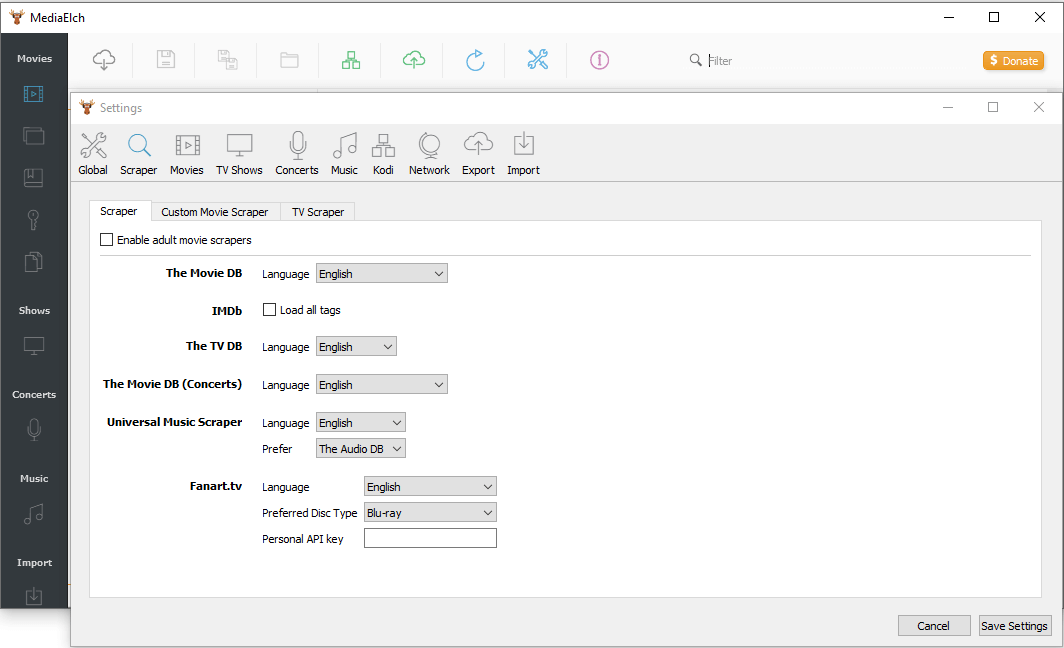Select the Movies film icon in sidebar
Screen dimensions: 1064x648
click(x=33, y=94)
